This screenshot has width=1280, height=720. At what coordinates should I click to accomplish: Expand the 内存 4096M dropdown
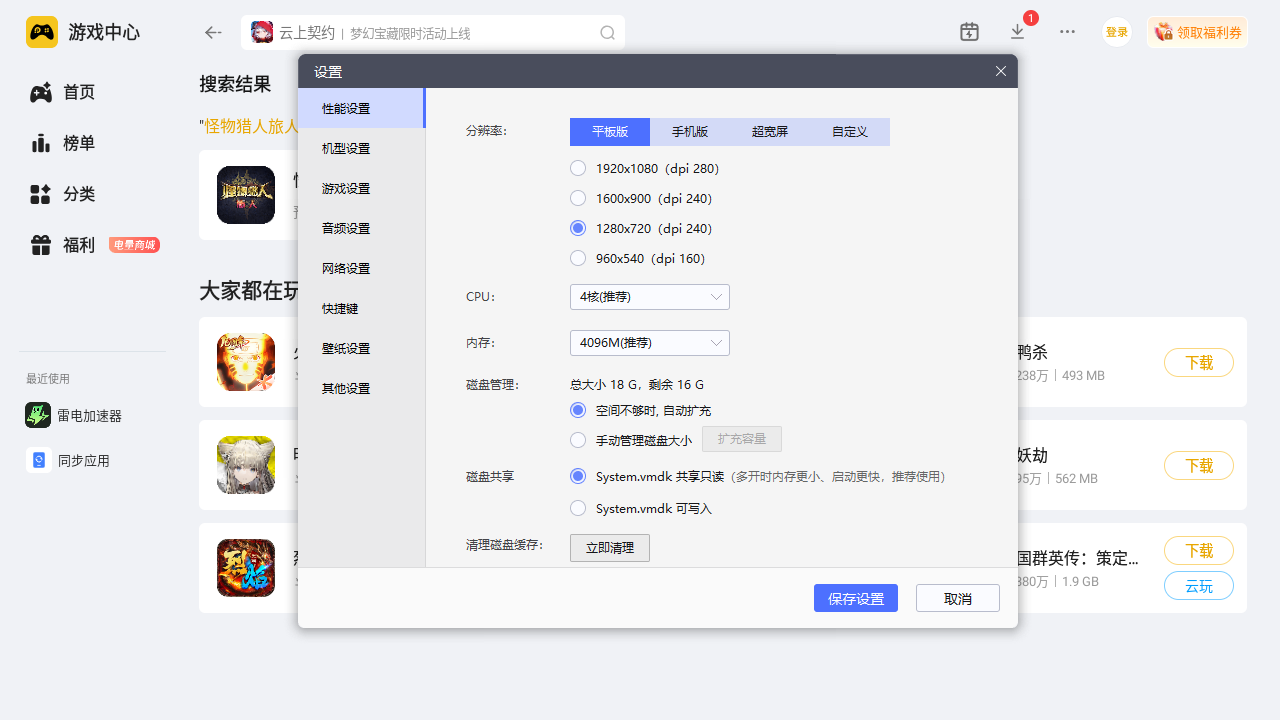[x=649, y=343]
